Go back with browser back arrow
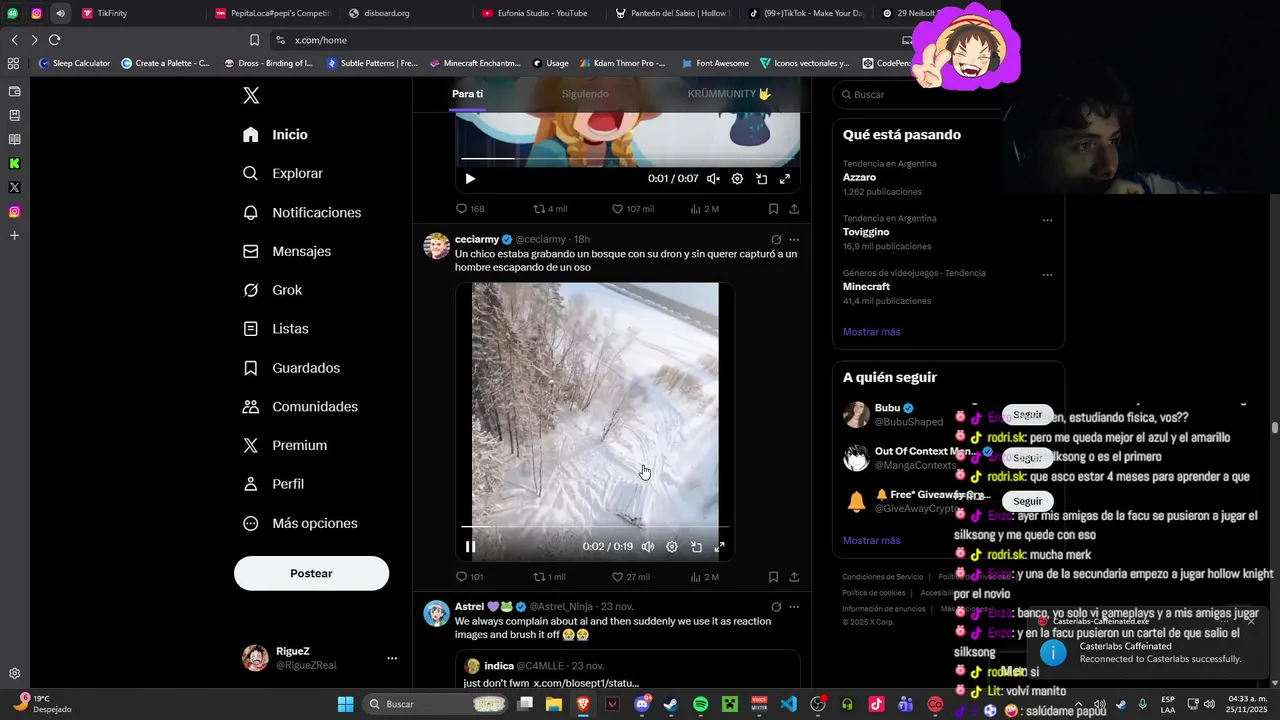Image resolution: width=1280 pixels, height=720 pixels. [14, 40]
